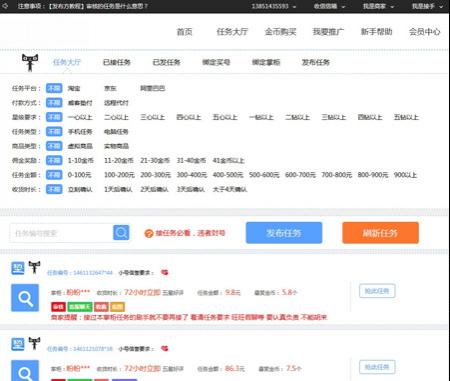Choose the 3天后确认 receiving time filter

click(191, 189)
